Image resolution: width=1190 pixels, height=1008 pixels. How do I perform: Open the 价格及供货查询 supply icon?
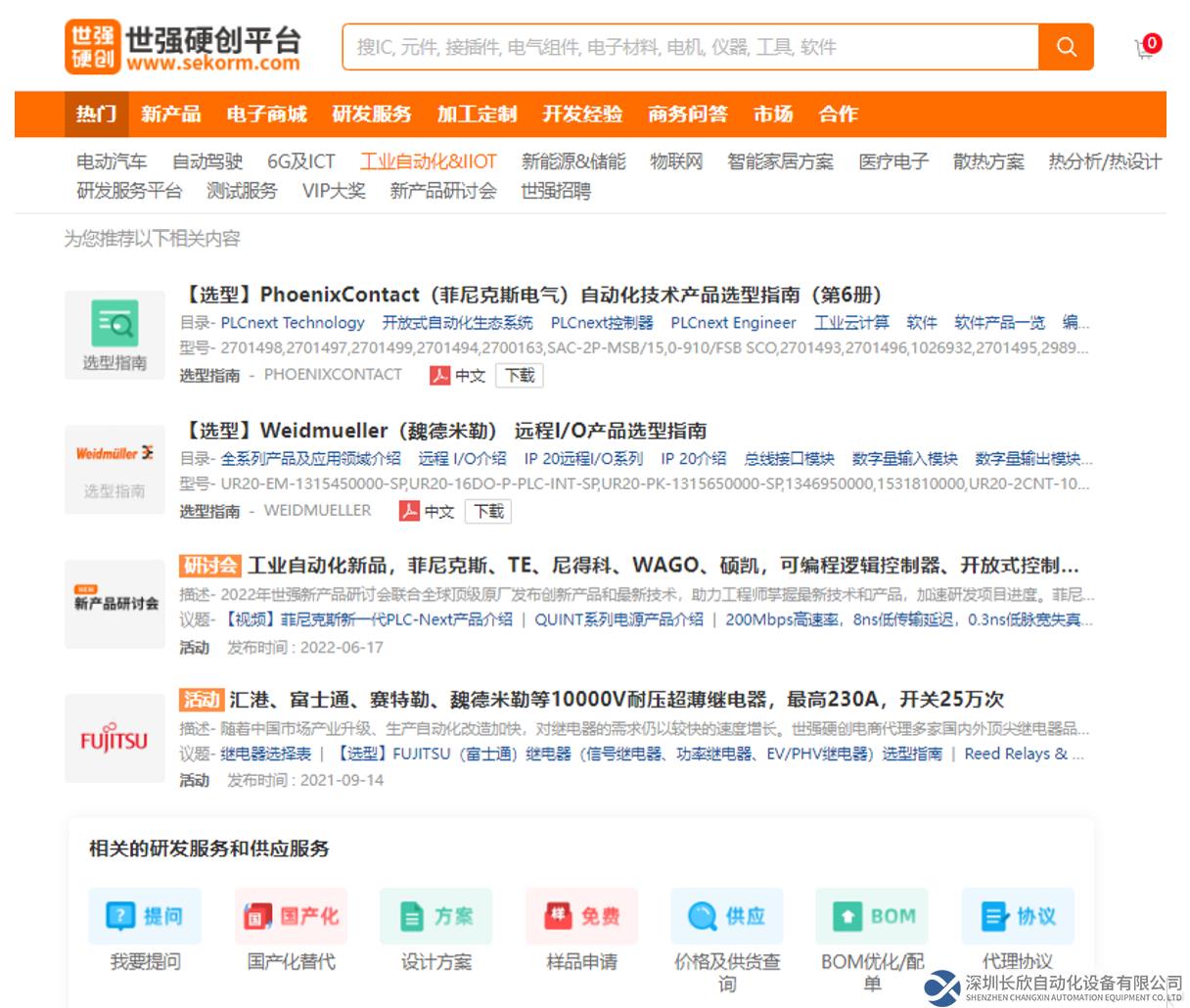tap(726, 916)
